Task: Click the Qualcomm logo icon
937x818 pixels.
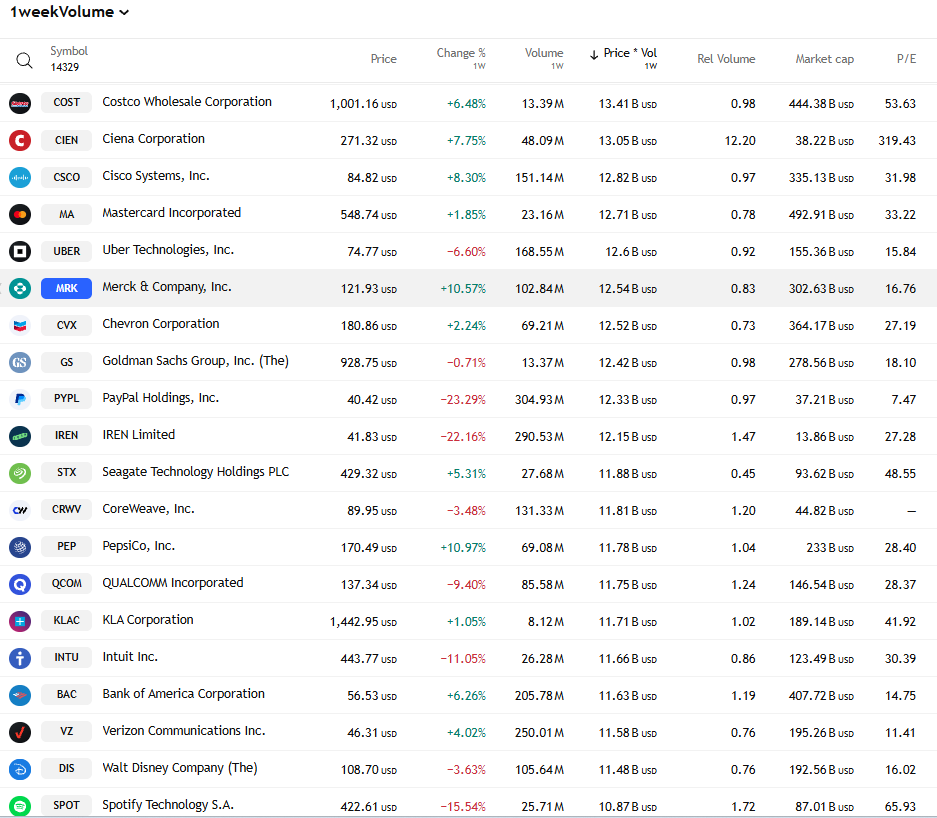Action: click(20, 584)
